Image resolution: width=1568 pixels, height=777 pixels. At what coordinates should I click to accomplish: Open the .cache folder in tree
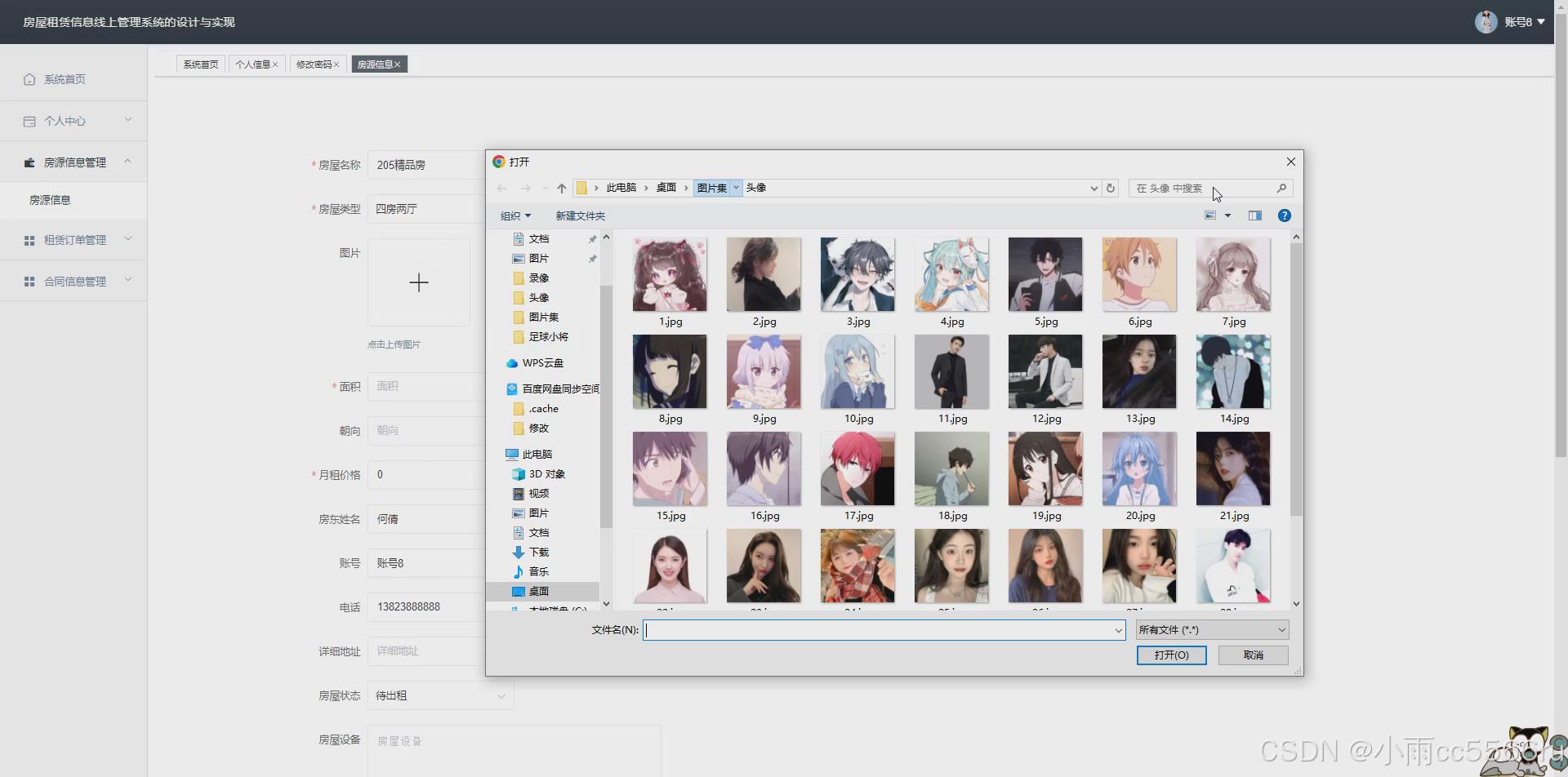535,409
